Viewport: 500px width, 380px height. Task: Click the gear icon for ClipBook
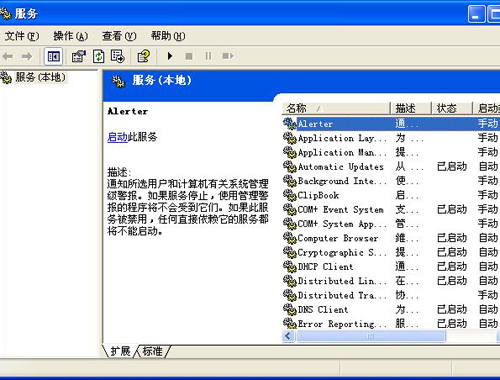point(290,195)
